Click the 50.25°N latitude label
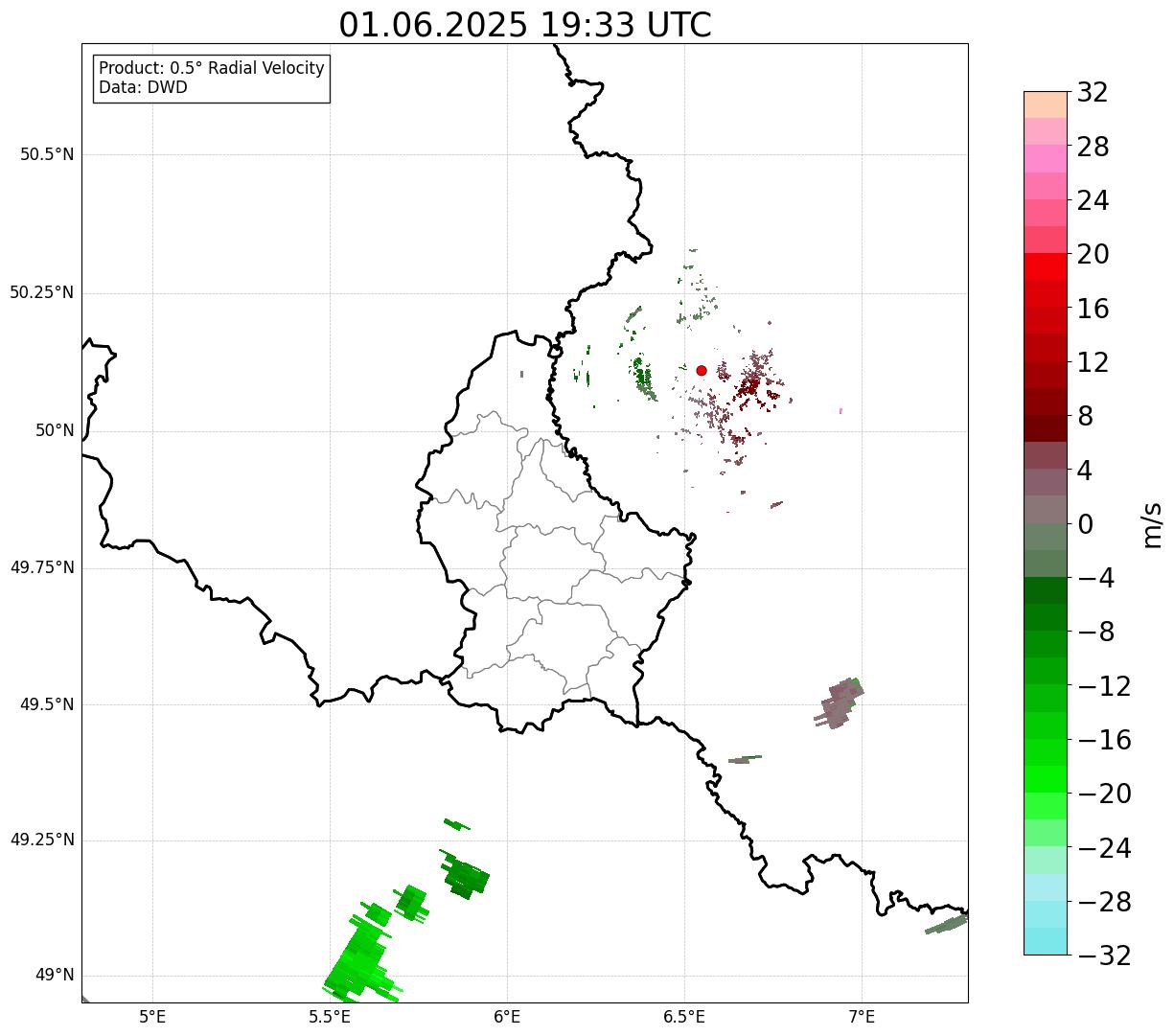 (42, 293)
